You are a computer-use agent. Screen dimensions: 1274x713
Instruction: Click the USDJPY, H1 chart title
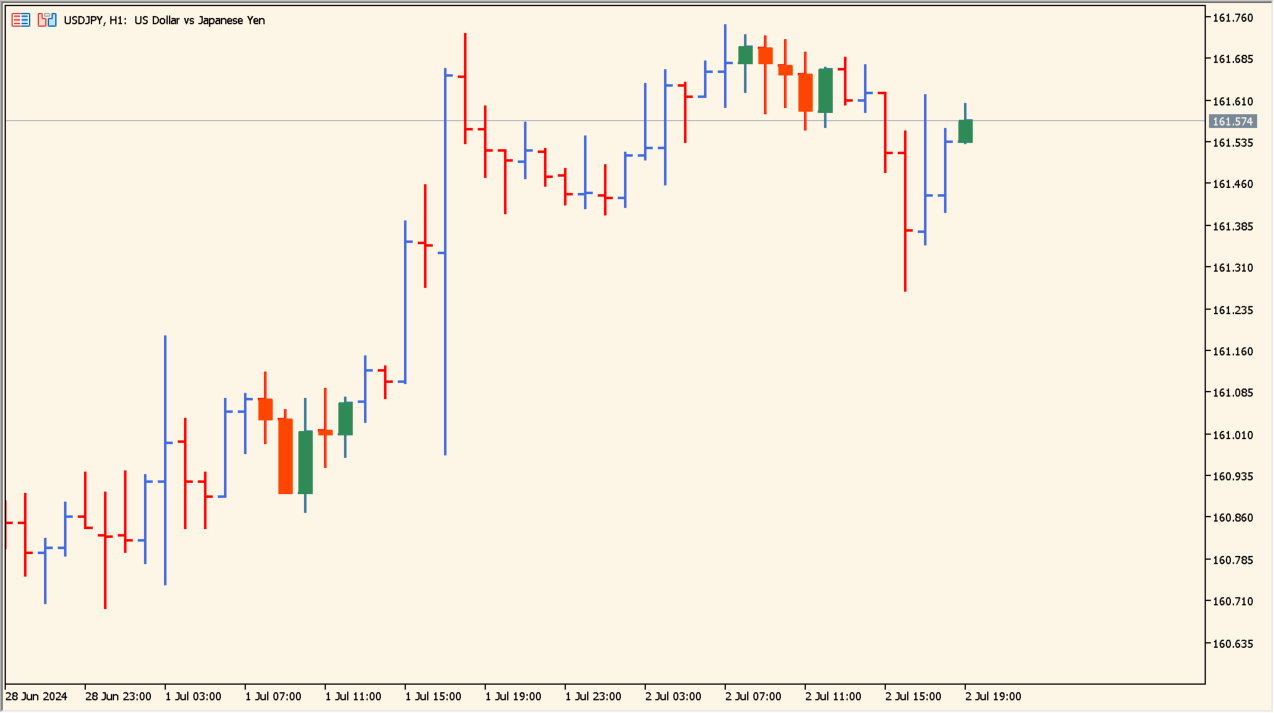pyautogui.click(x=165, y=20)
